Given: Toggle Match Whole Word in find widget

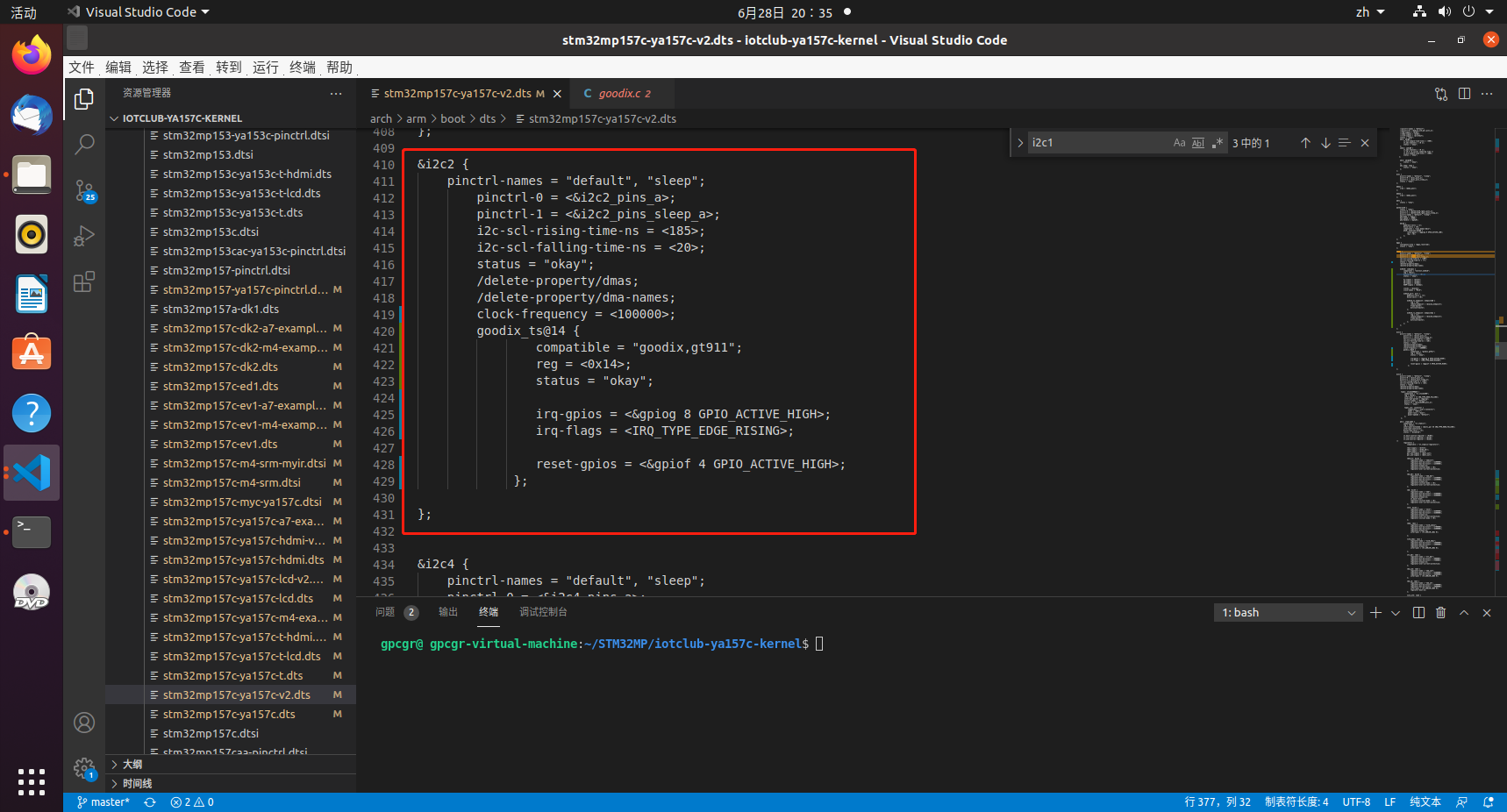Looking at the screenshot, I should point(1198,143).
